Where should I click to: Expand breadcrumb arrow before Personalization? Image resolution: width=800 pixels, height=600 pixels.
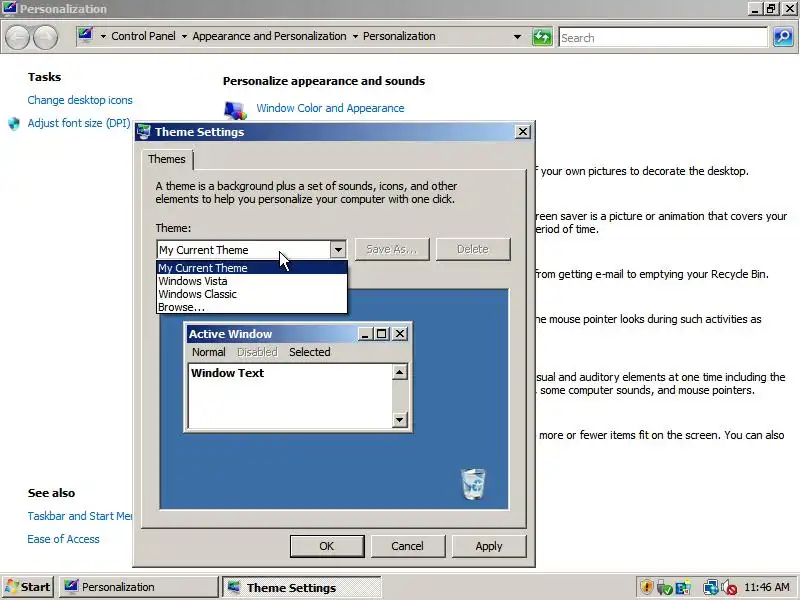tap(355, 36)
